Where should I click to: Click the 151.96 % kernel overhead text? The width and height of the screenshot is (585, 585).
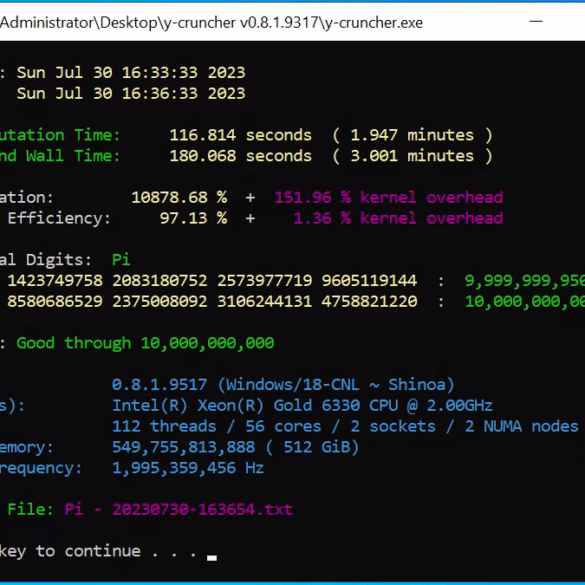point(389,197)
